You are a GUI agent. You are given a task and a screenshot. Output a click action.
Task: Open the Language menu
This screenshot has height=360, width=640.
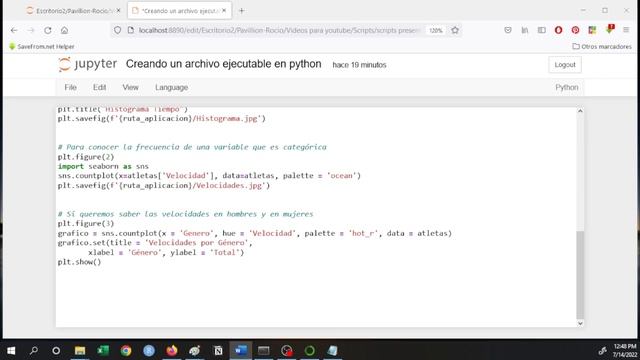pyautogui.click(x=171, y=87)
